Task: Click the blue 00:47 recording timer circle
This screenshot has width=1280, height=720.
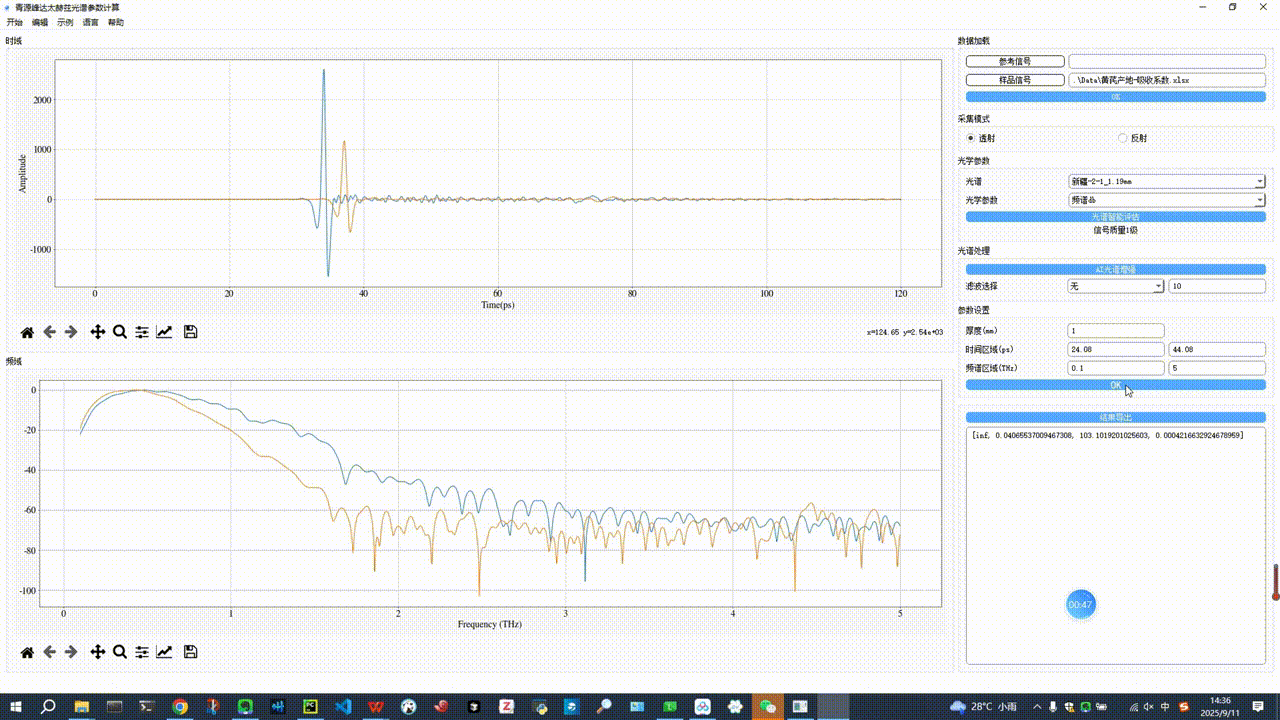Action: (x=1080, y=605)
